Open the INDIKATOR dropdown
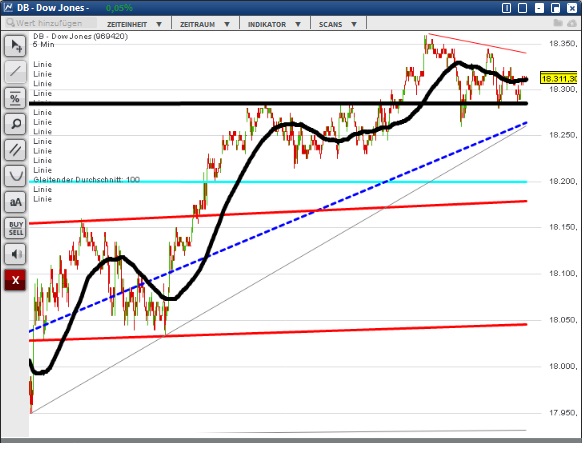The width and height of the screenshot is (588, 450). click(274, 24)
